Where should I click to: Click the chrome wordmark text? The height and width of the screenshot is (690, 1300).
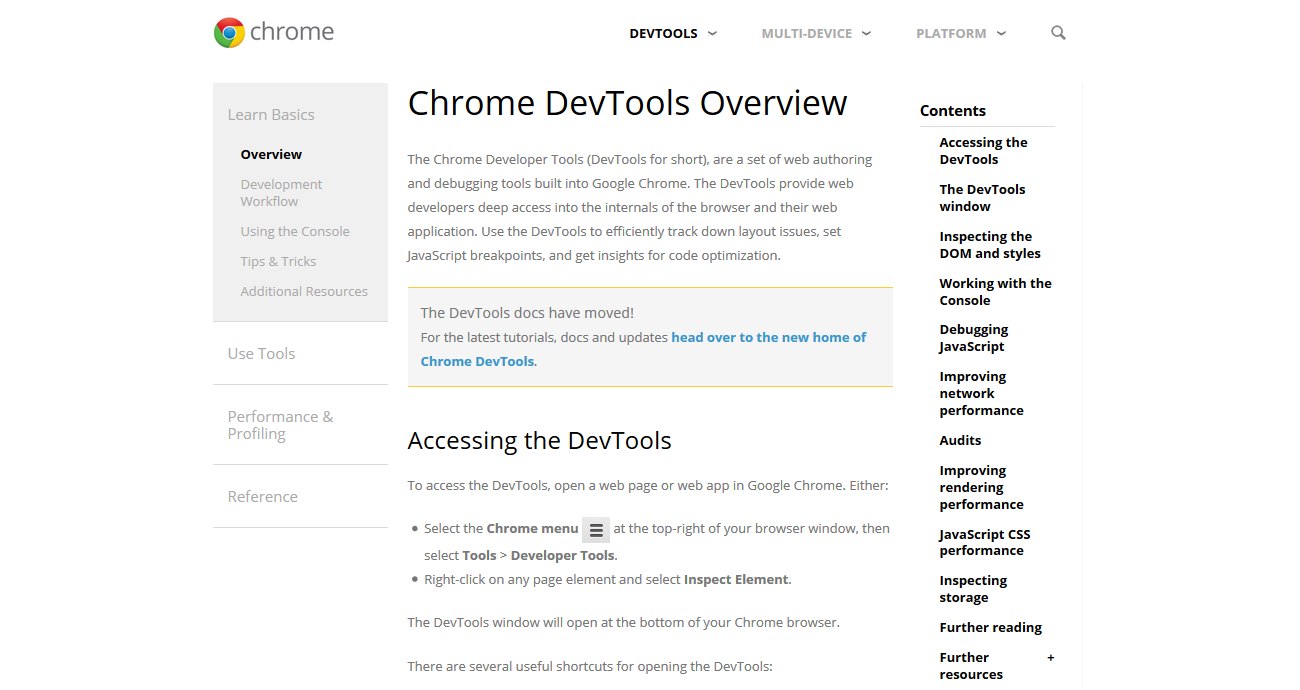[x=292, y=32]
